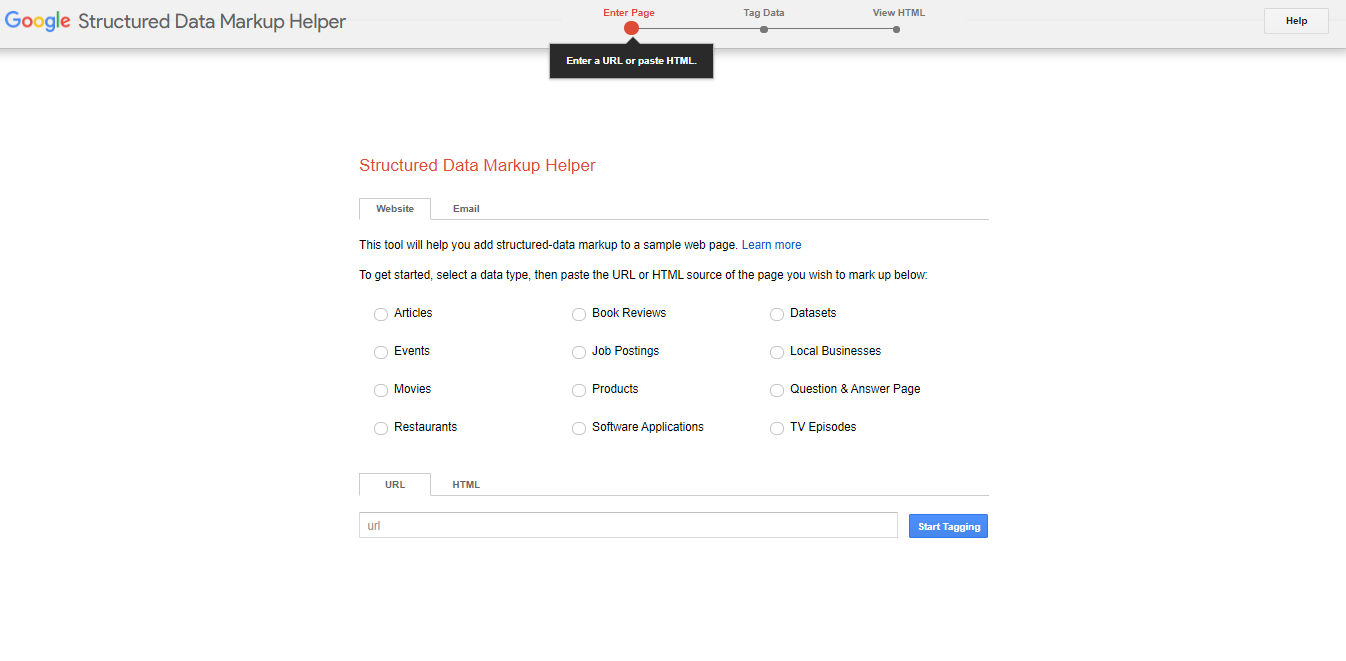Switch to the Website tab
Screen dimensions: 1346x661
tap(395, 209)
